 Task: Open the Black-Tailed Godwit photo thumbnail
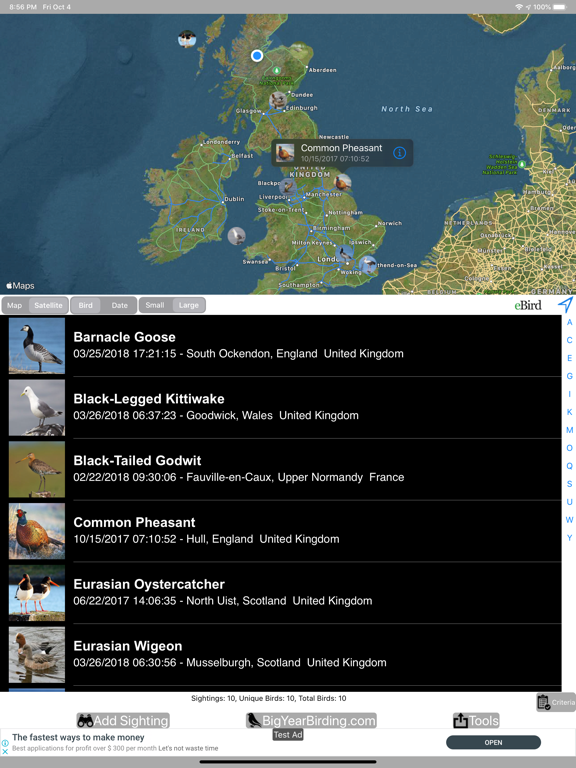tap(37, 469)
